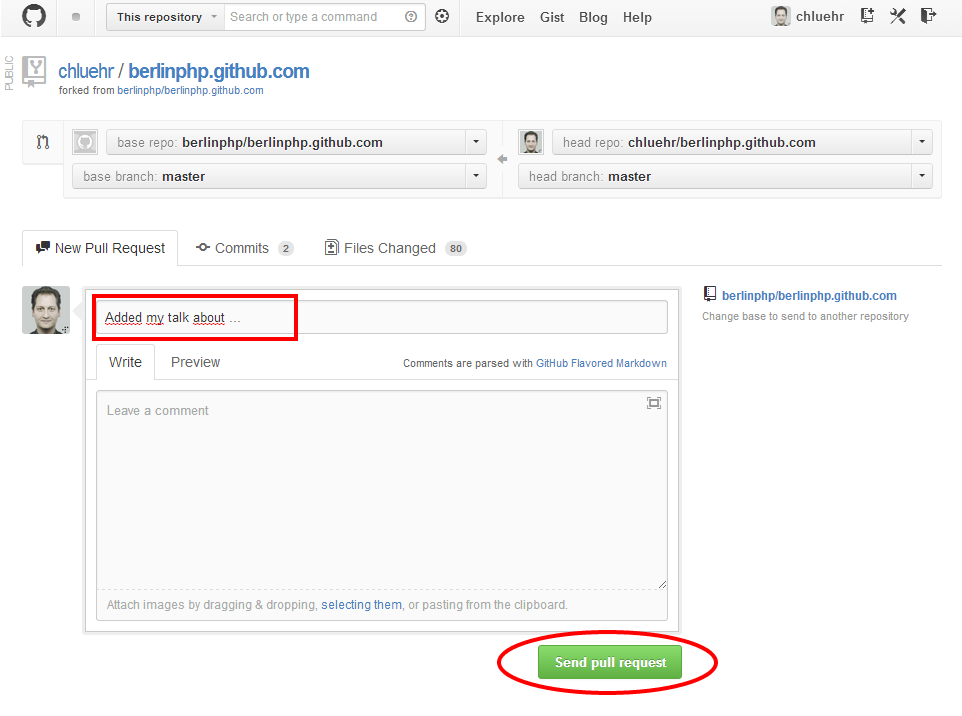Open account settings tools icon
962x716 pixels.
pyautogui.click(x=898, y=16)
